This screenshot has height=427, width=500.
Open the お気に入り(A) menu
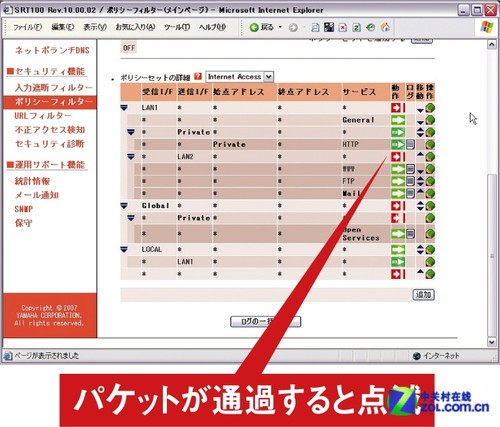(x=135, y=27)
